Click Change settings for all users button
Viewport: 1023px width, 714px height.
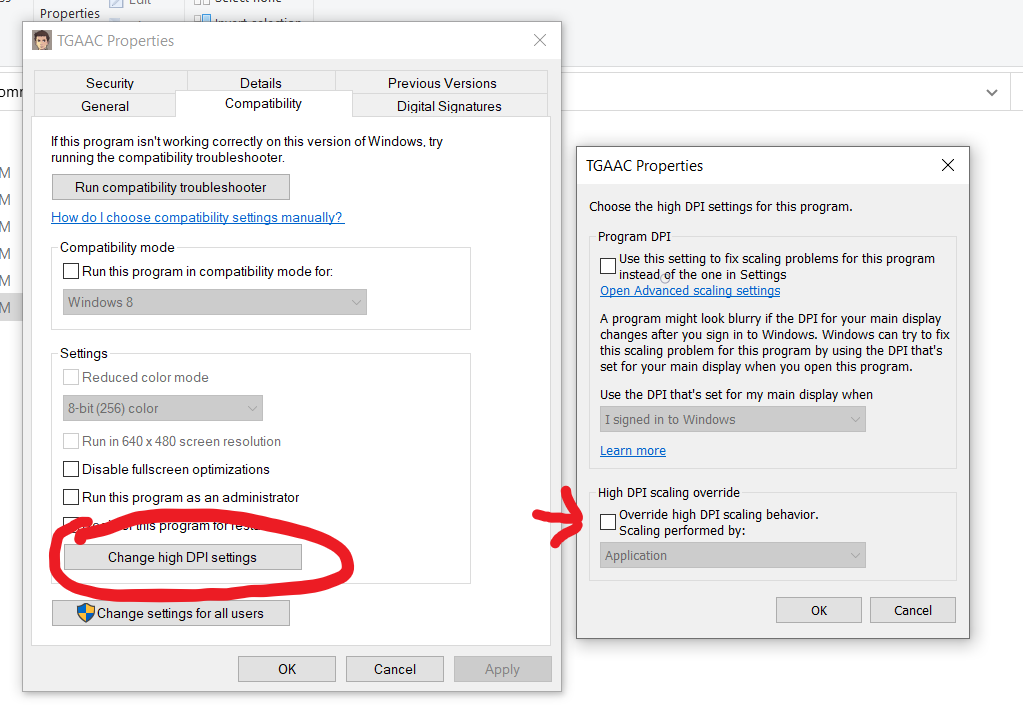171,613
